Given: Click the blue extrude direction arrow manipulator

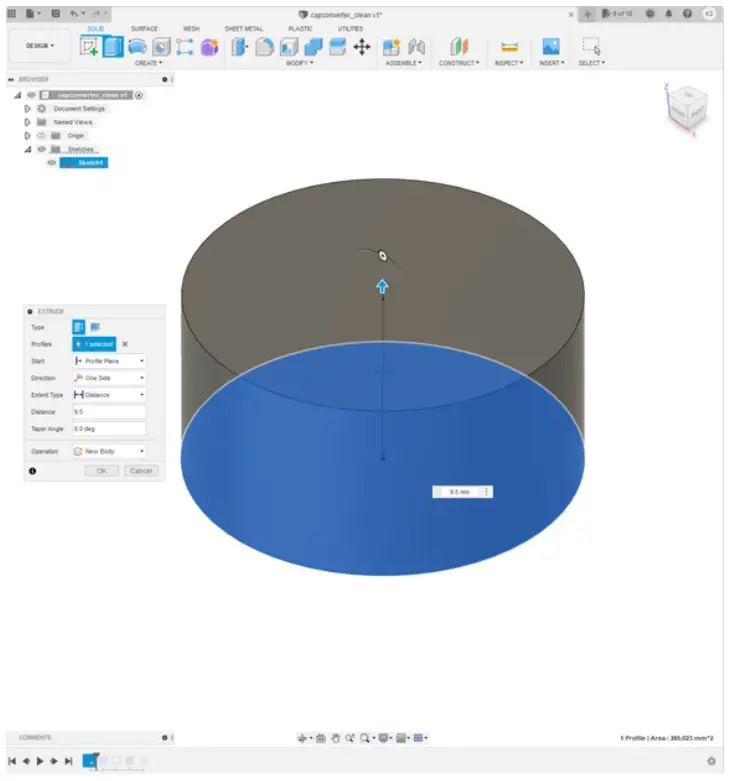Looking at the screenshot, I should click(x=382, y=286).
